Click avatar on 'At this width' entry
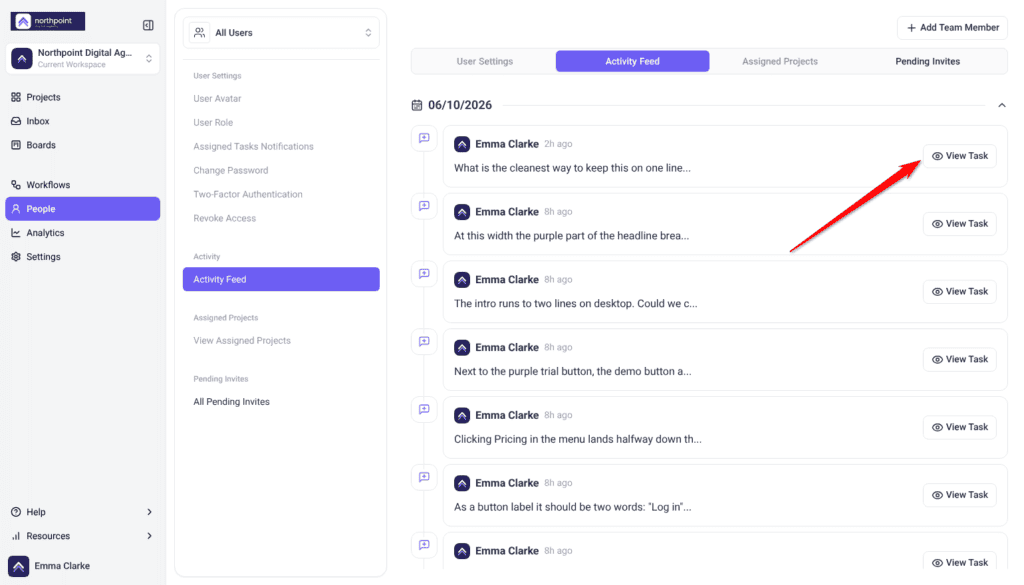1024x585 pixels. click(x=462, y=212)
